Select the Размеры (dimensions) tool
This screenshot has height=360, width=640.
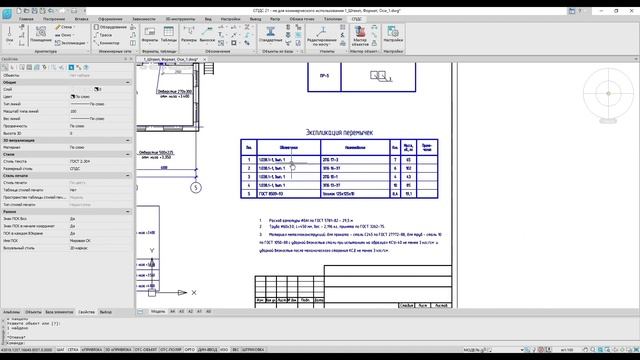tap(189, 34)
